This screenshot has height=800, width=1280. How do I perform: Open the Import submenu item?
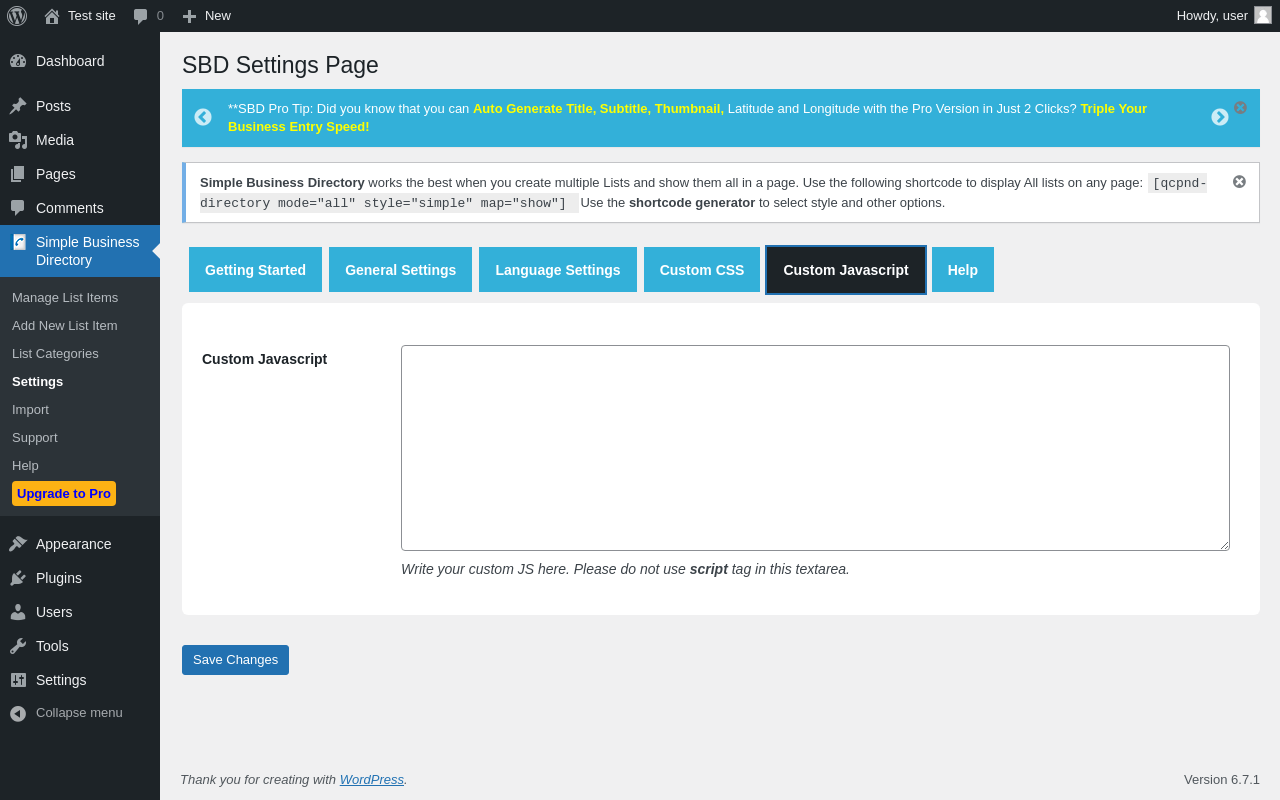[x=30, y=409]
